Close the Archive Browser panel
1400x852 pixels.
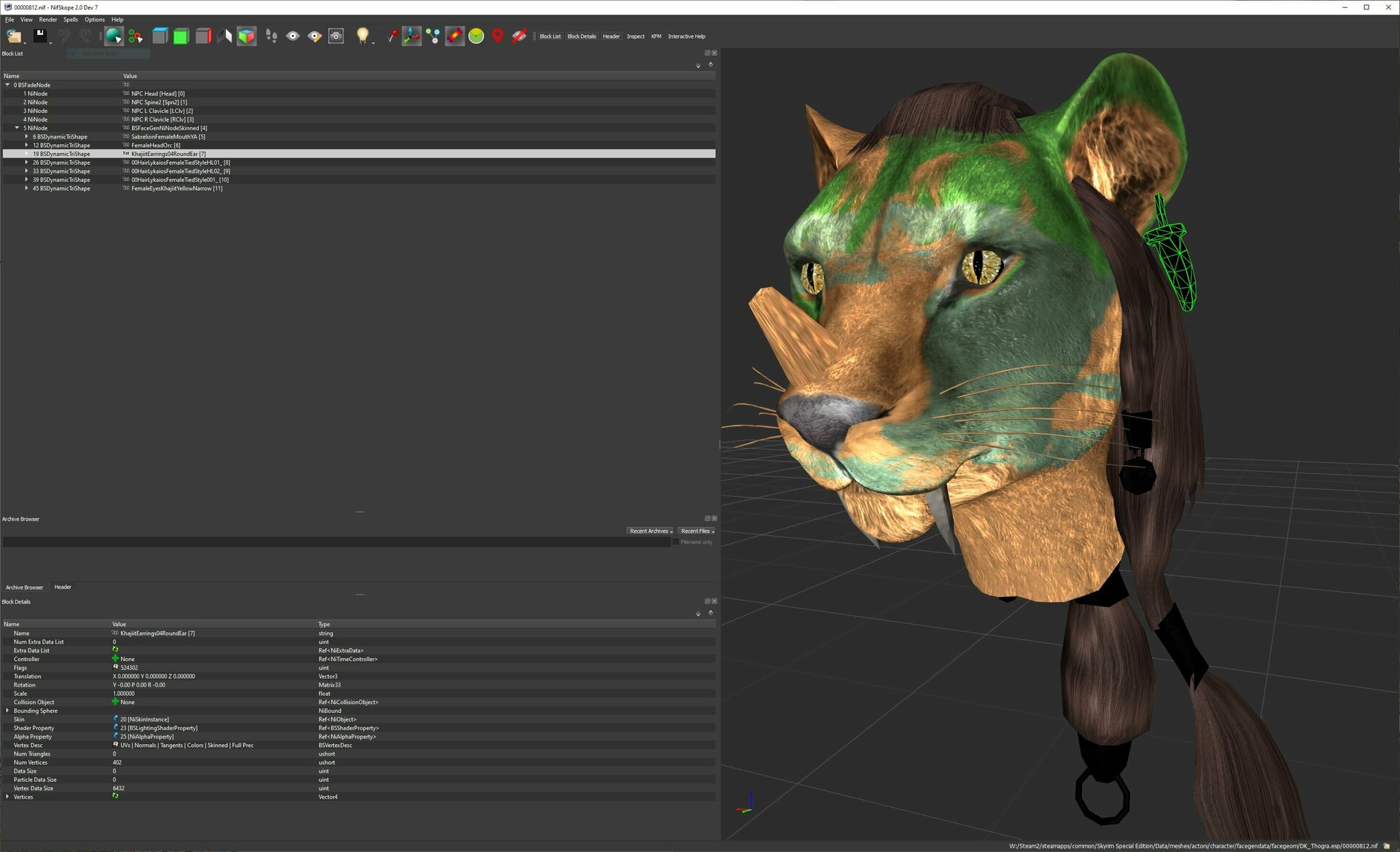(714, 518)
